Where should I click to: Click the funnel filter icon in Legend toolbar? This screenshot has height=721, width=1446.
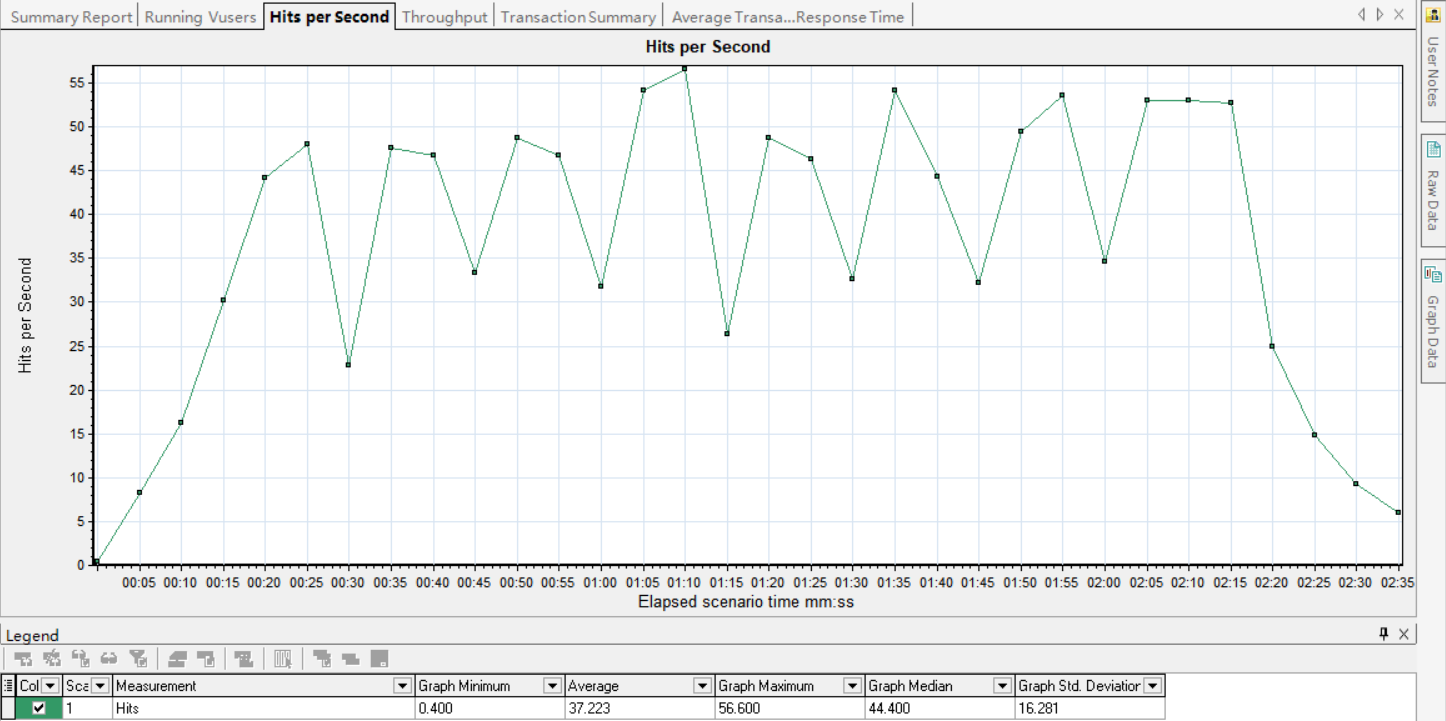139,659
